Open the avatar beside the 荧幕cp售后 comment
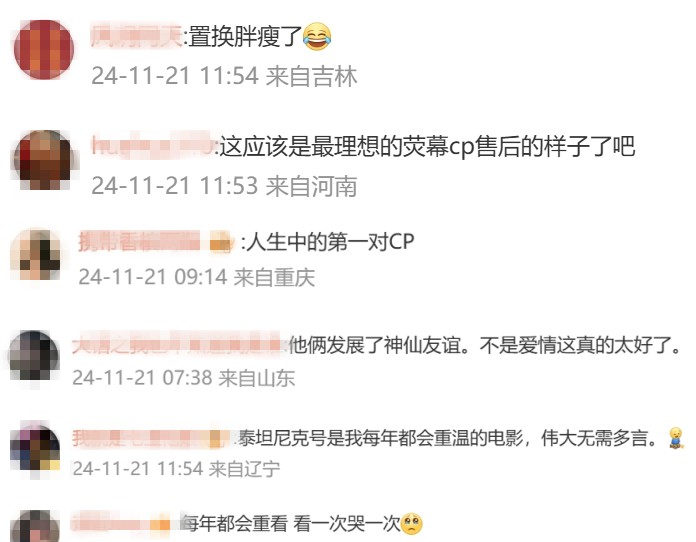The image size is (696, 542). point(43,160)
